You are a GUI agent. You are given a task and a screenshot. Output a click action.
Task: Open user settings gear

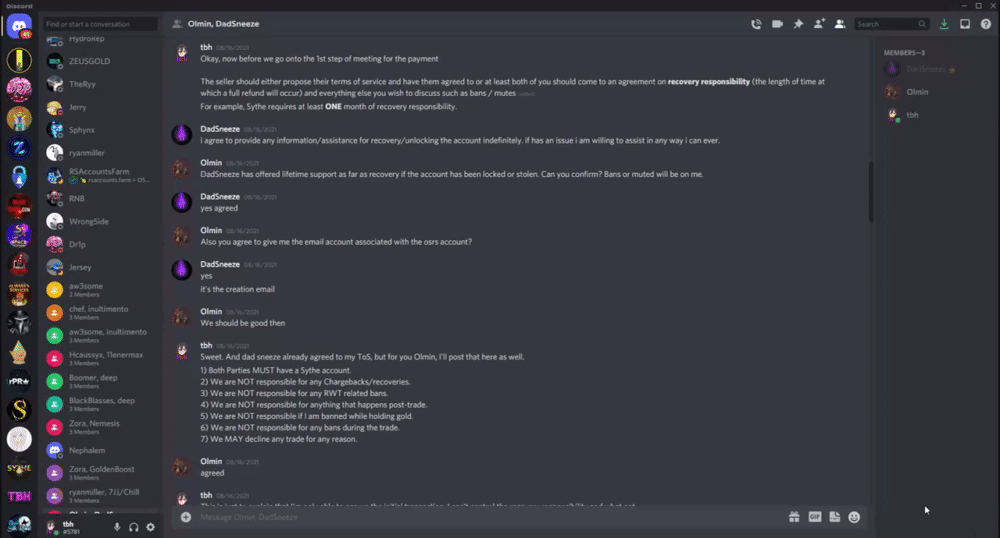(x=151, y=526)
